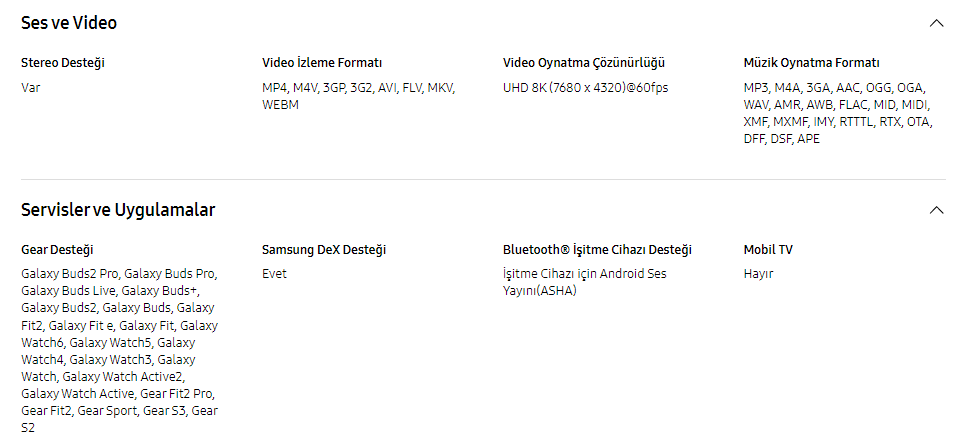969x439 pixels.
Task: Click the Ses ve Video heading
Action: pos(69,23)
